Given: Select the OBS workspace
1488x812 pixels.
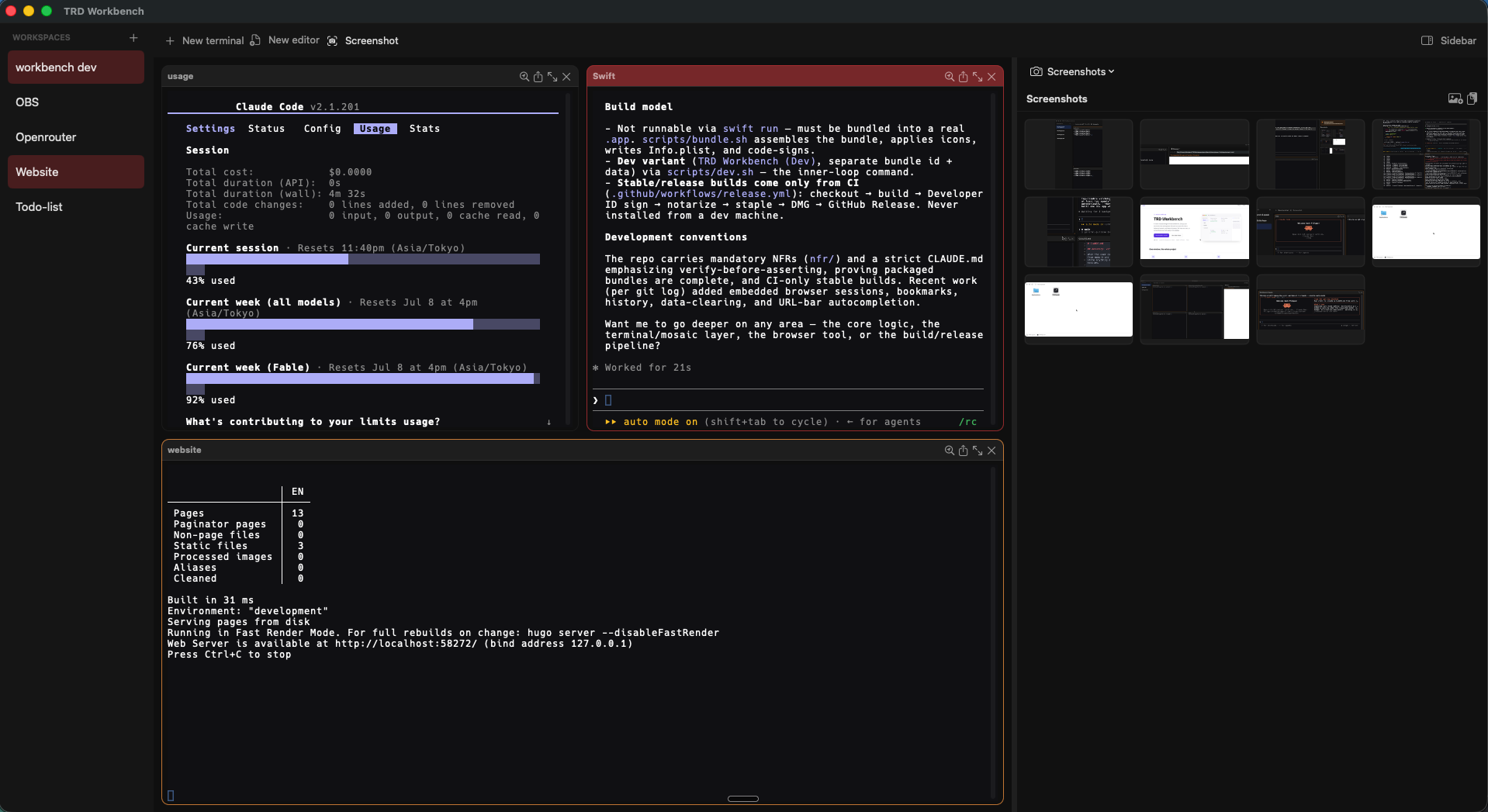Looking at the screenshot, I should click(76, 102).
